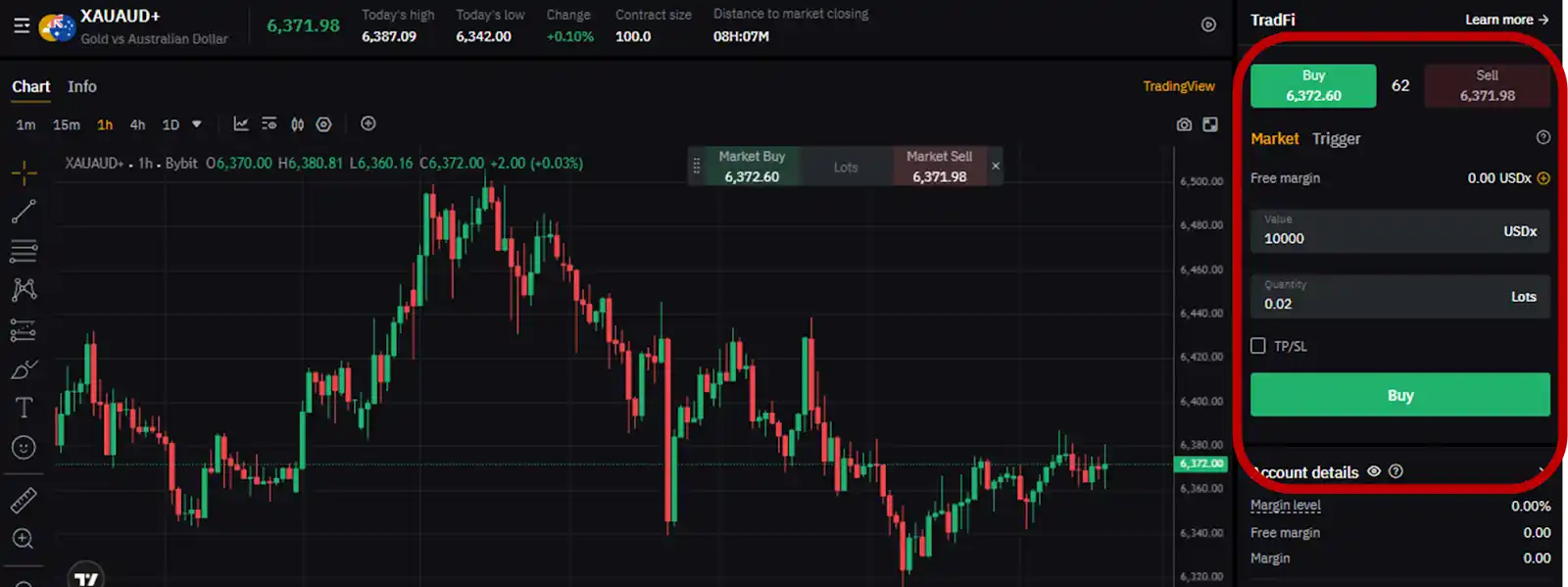Click the XAUAUD+ gold flag icon
This screenshot has width=1568, height=587.
(x=57, y=27)
